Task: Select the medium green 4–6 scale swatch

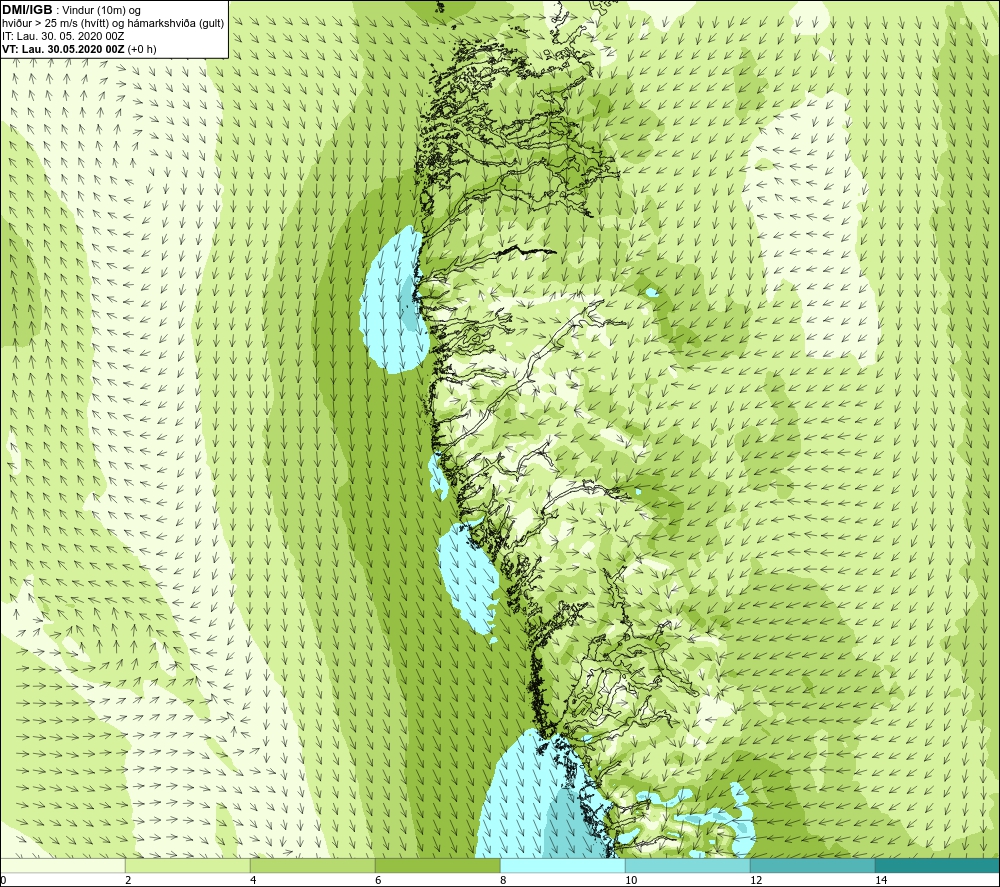Action: [x=312, y=866]
